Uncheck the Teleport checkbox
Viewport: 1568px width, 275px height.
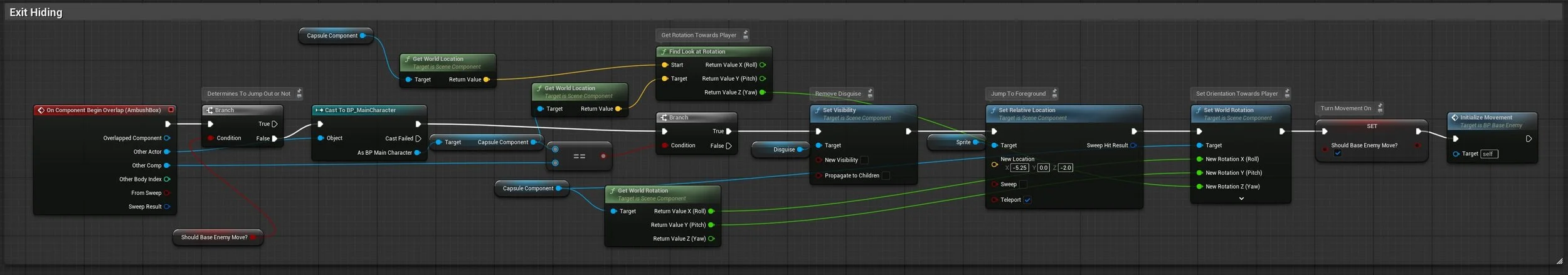[1027, 200]
